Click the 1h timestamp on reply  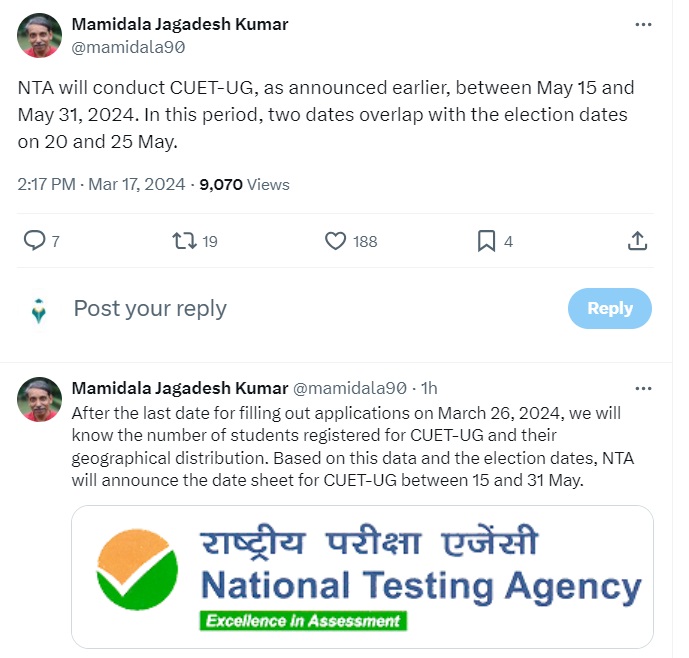click(x=428, y=388)
